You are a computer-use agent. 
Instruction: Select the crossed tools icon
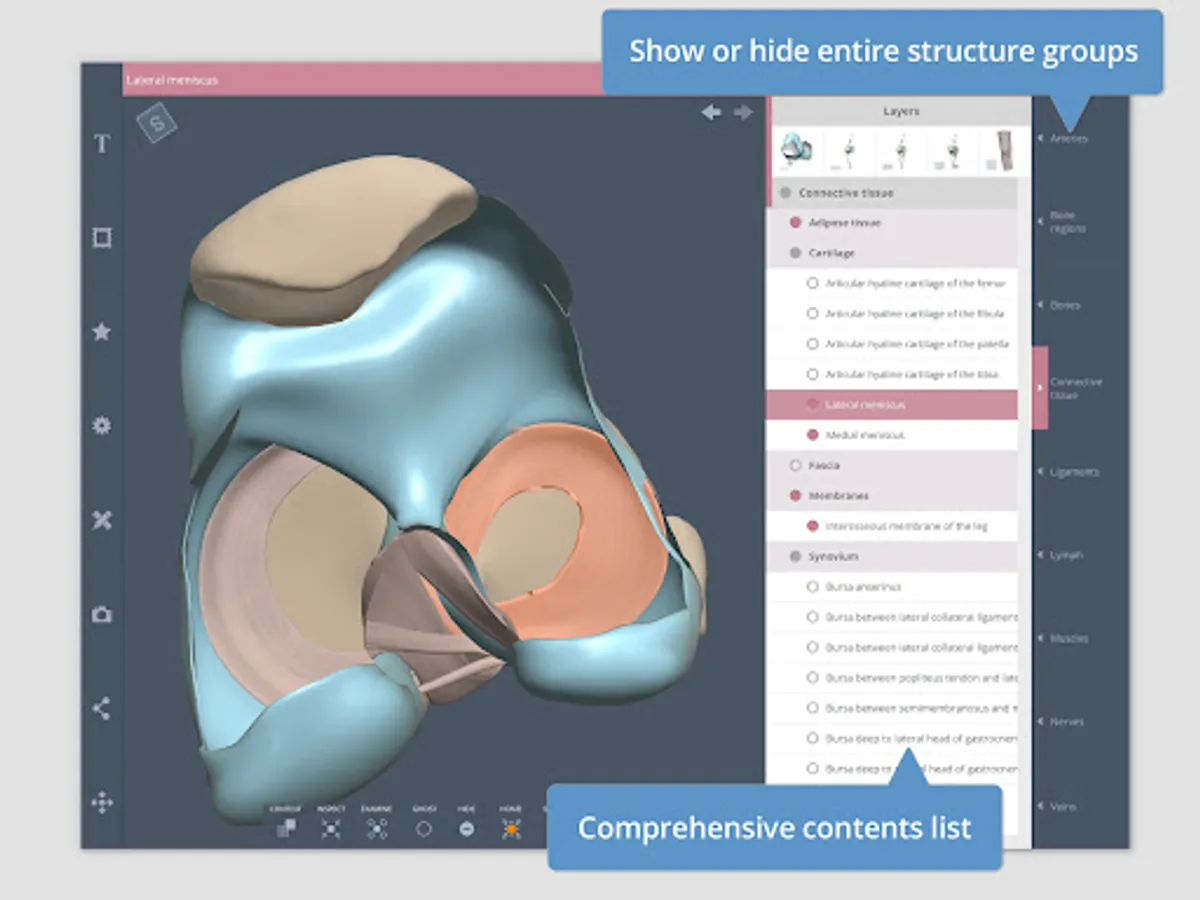click(101, 520)
